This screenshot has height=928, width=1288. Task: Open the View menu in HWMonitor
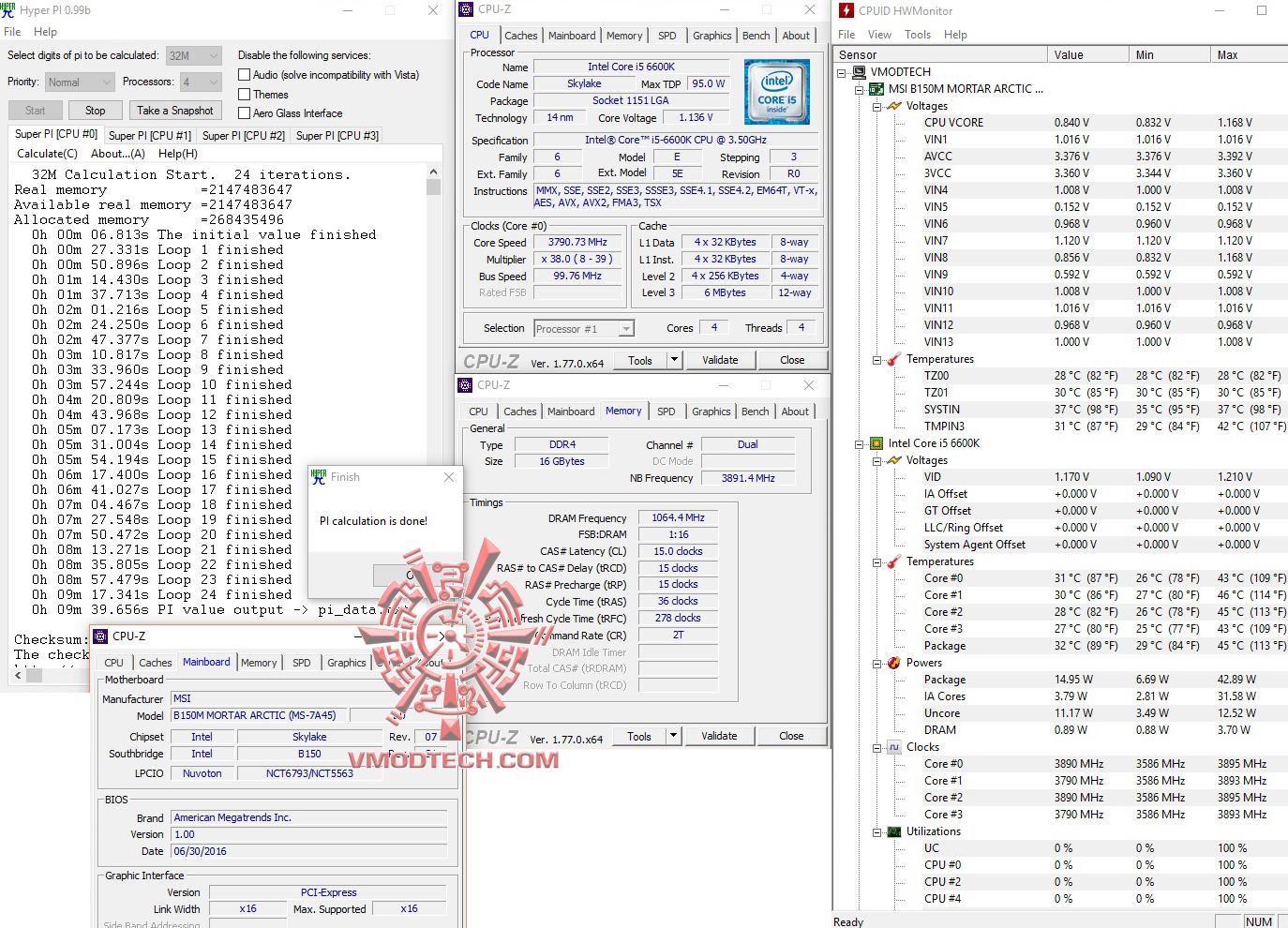point(879,34)
